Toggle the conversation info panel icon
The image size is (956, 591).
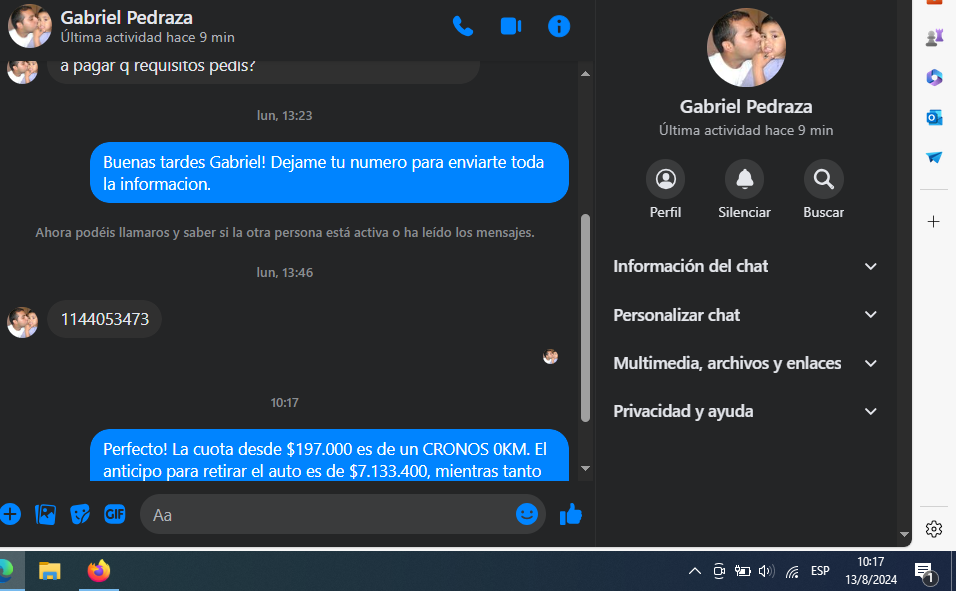click(x=558, y=26)
